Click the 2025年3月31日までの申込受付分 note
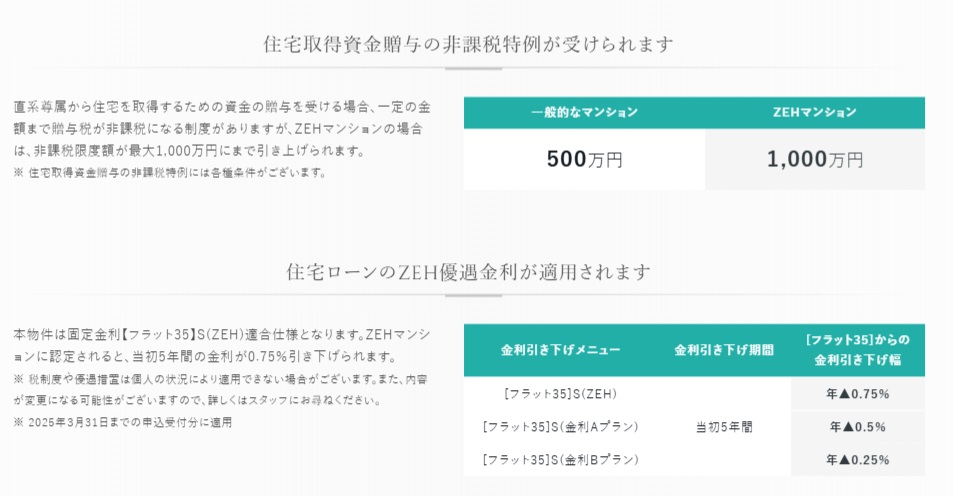 [x=123, y=422]
